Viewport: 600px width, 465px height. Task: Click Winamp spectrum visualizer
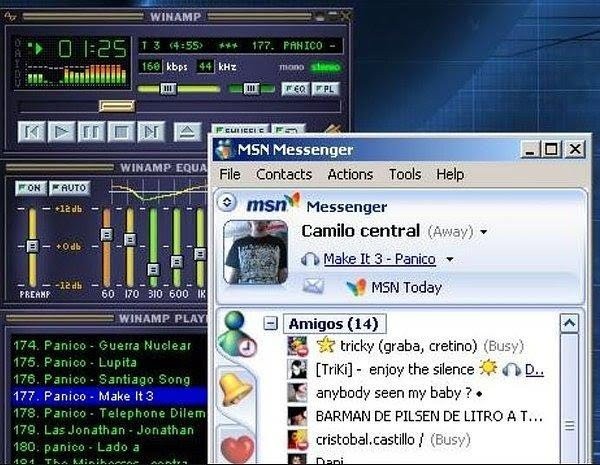76,75
